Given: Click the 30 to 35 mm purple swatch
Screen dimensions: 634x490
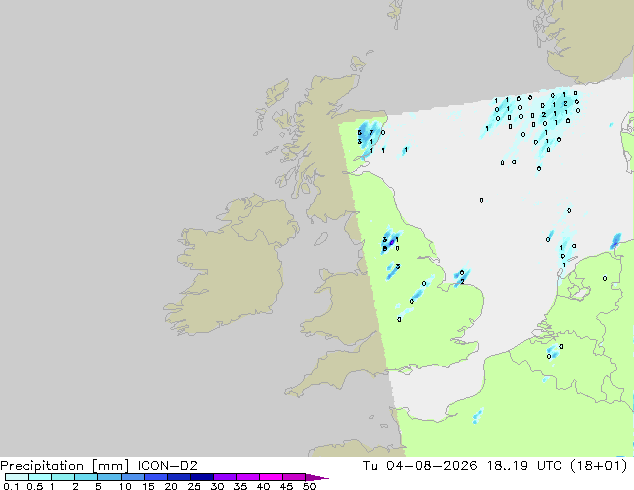Looking at the screenshot, I should click(x=224, y=477).
